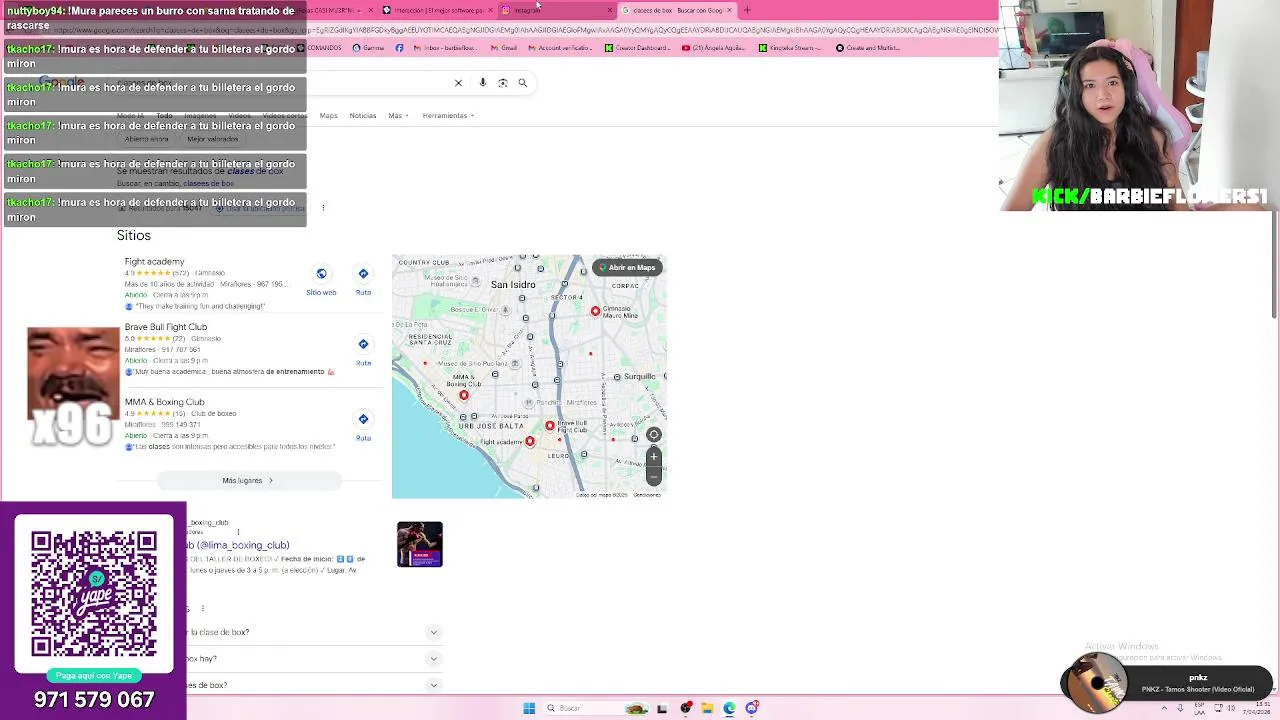Image resolution: width=1280 pixels, height=720 pixels.
Task: Get route directions to Fight Academy
Action: point(363,274)
